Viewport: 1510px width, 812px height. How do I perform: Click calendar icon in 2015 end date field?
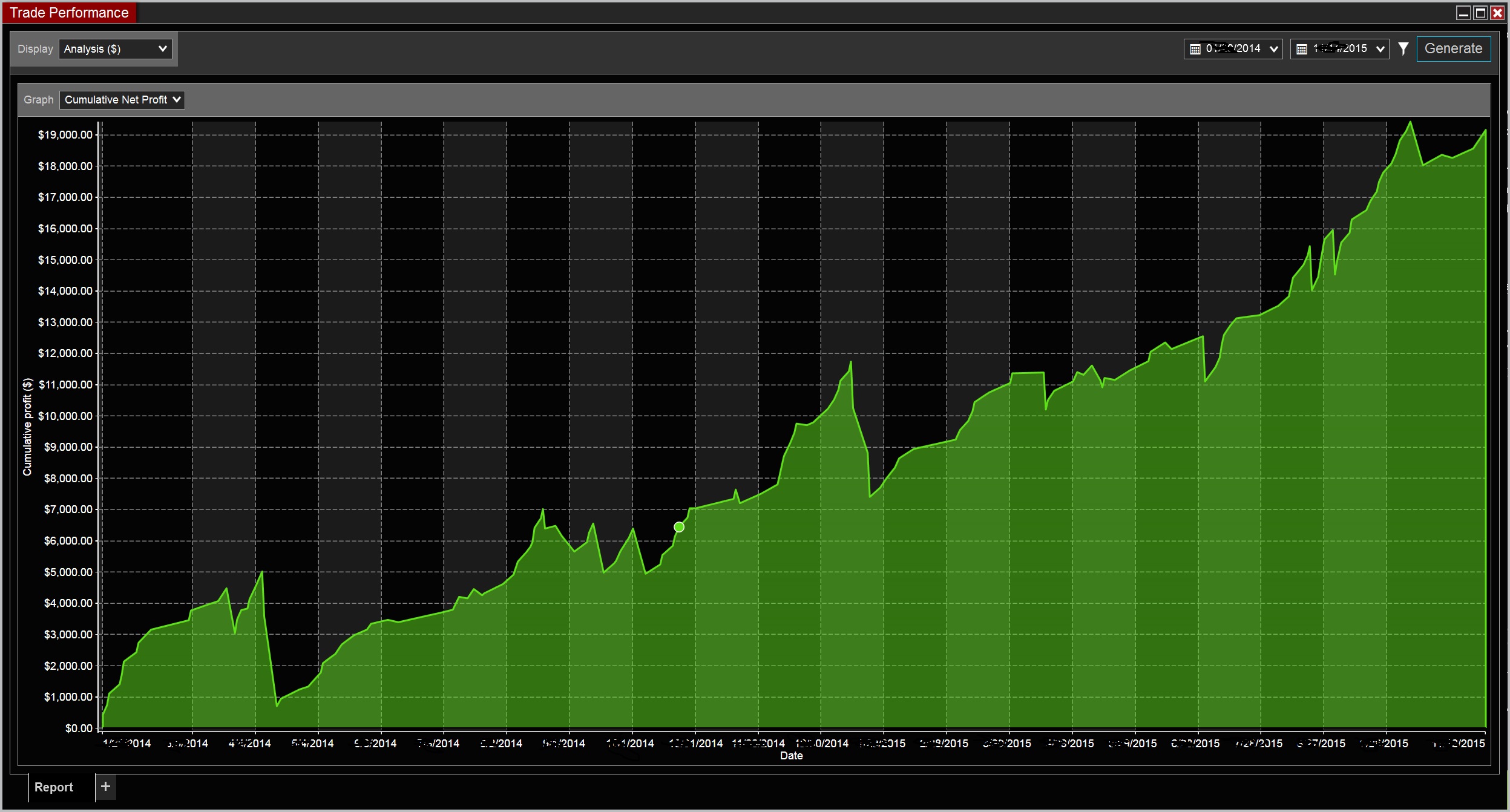click(1301, 49)
